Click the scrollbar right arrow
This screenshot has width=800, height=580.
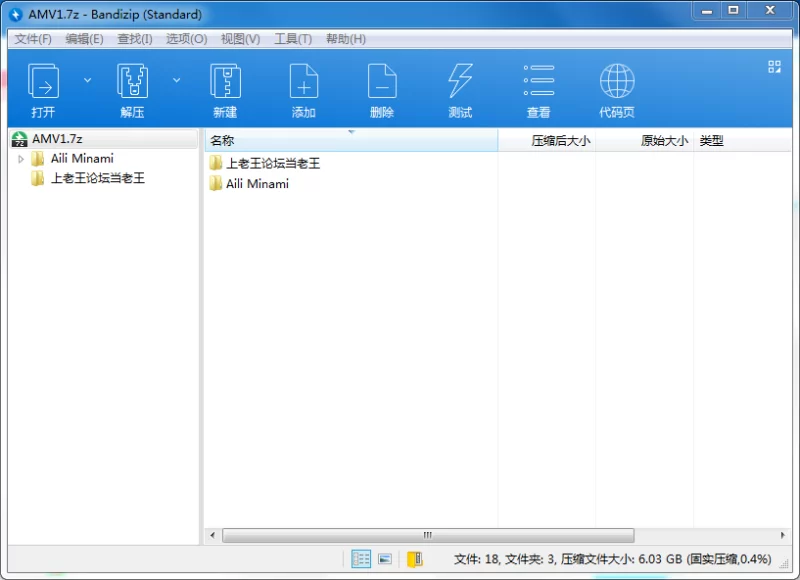783,535
